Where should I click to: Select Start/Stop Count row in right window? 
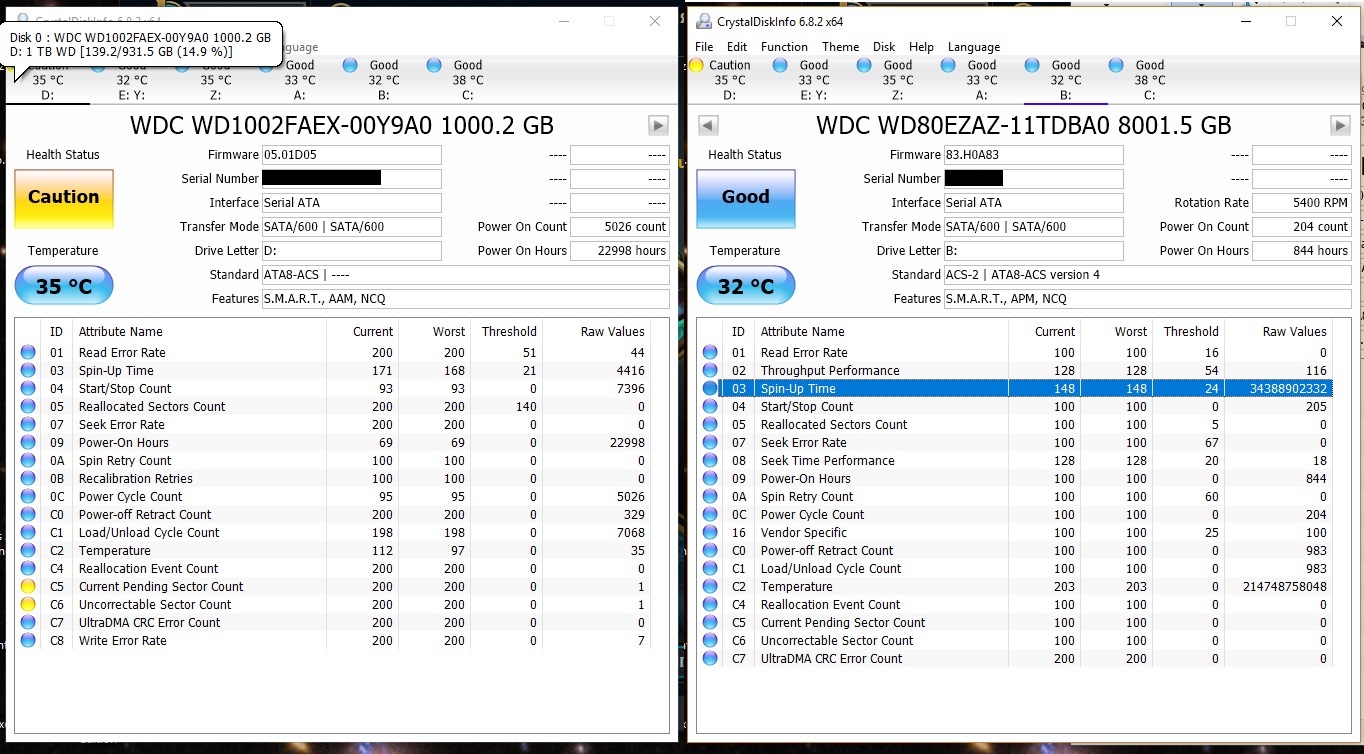pos(1017,407)
